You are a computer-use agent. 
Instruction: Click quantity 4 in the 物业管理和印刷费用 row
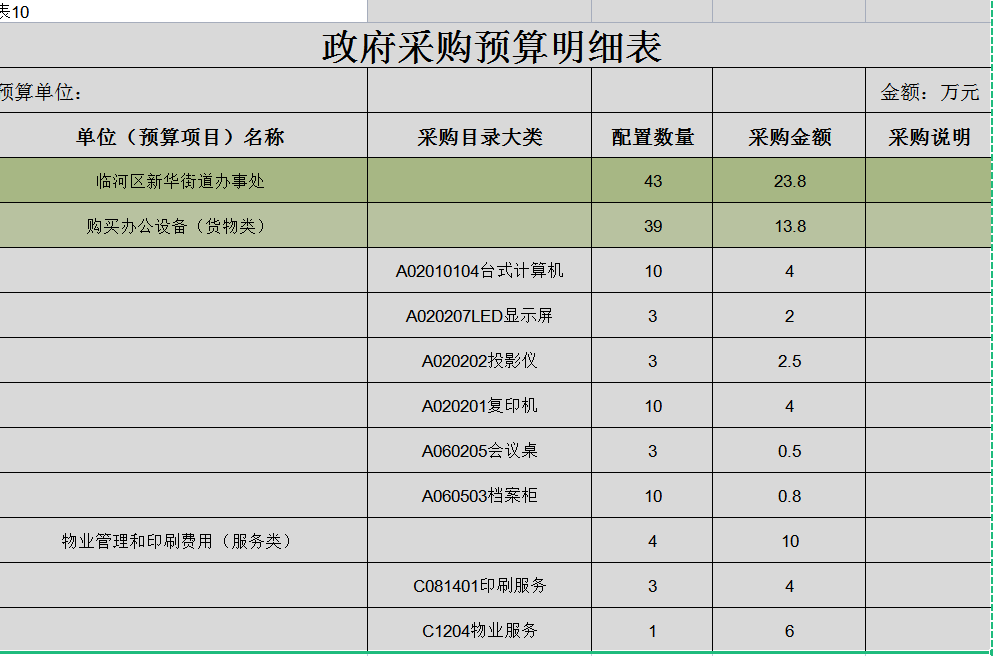pos(652,540)
